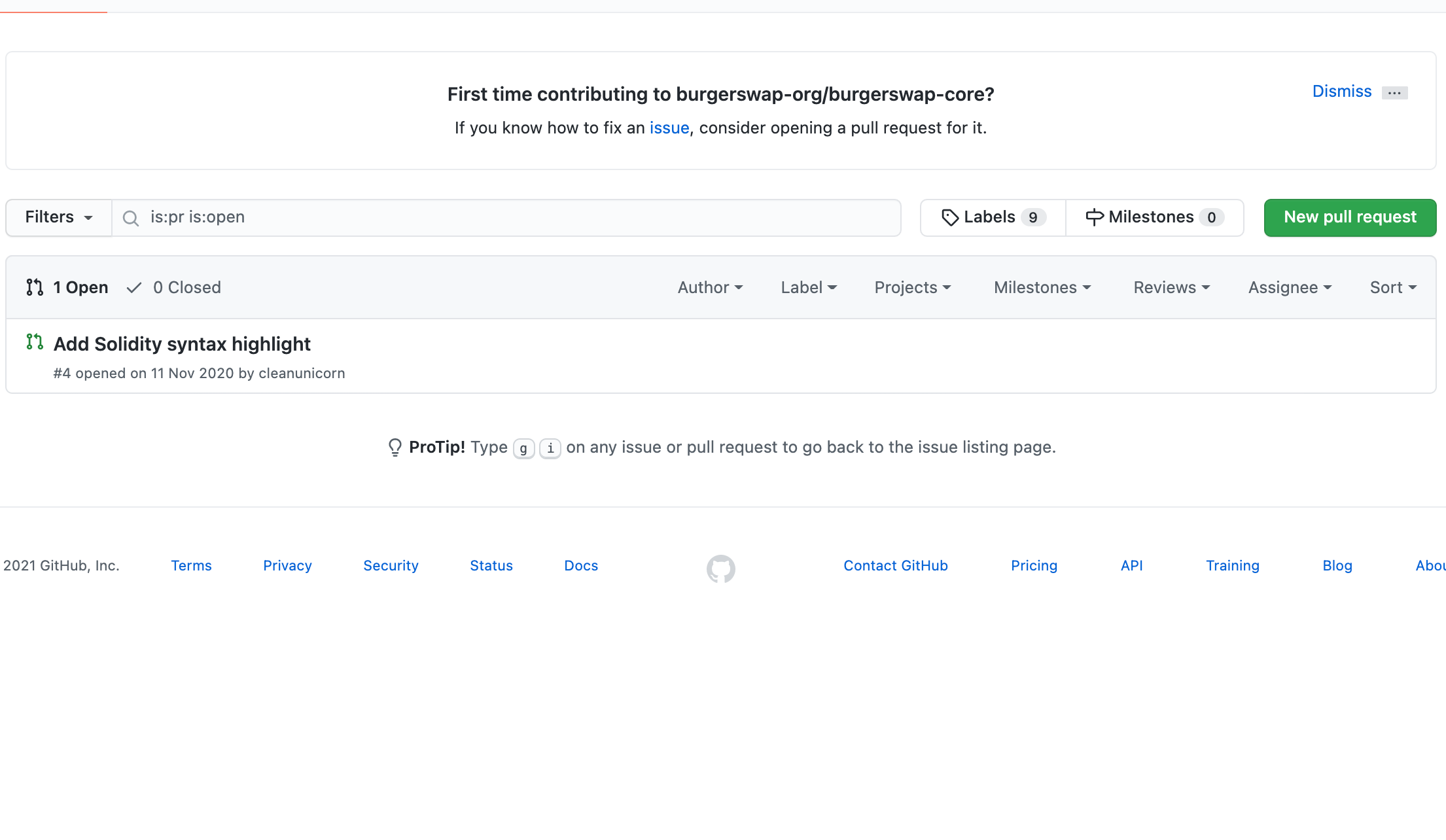Open the Terms footer link
The height and width of the screenshot is (840, 1446).
tap(191, 566)
